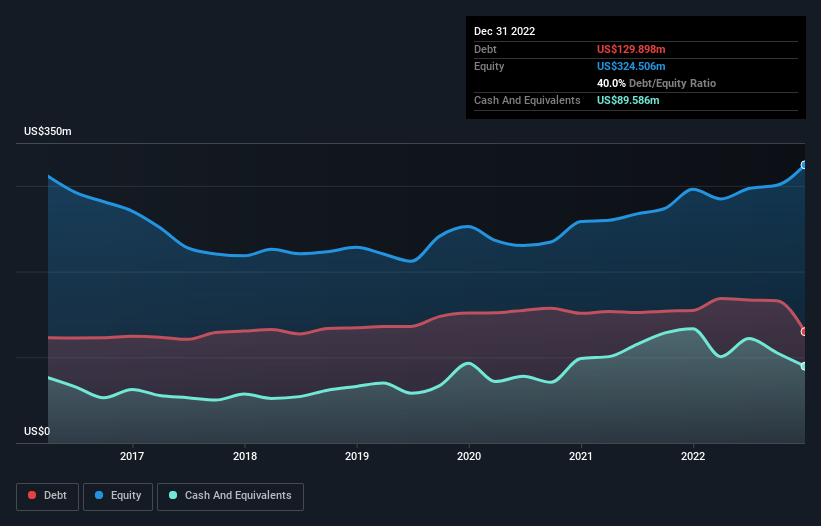Image resolution: width=821 pixels, height=526 pixels.
Task: Toggle the Equity series legend button
Action: click(118, 496)
